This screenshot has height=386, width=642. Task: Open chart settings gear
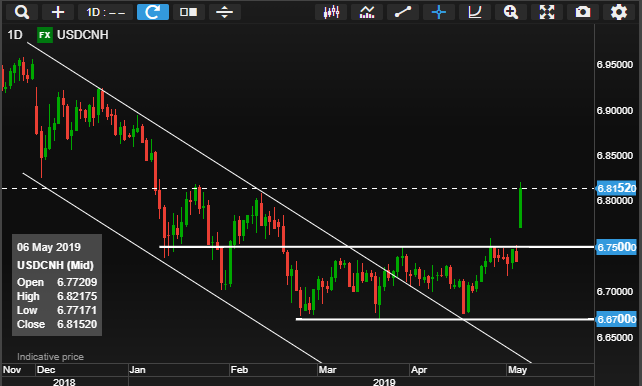click(619, 12)
